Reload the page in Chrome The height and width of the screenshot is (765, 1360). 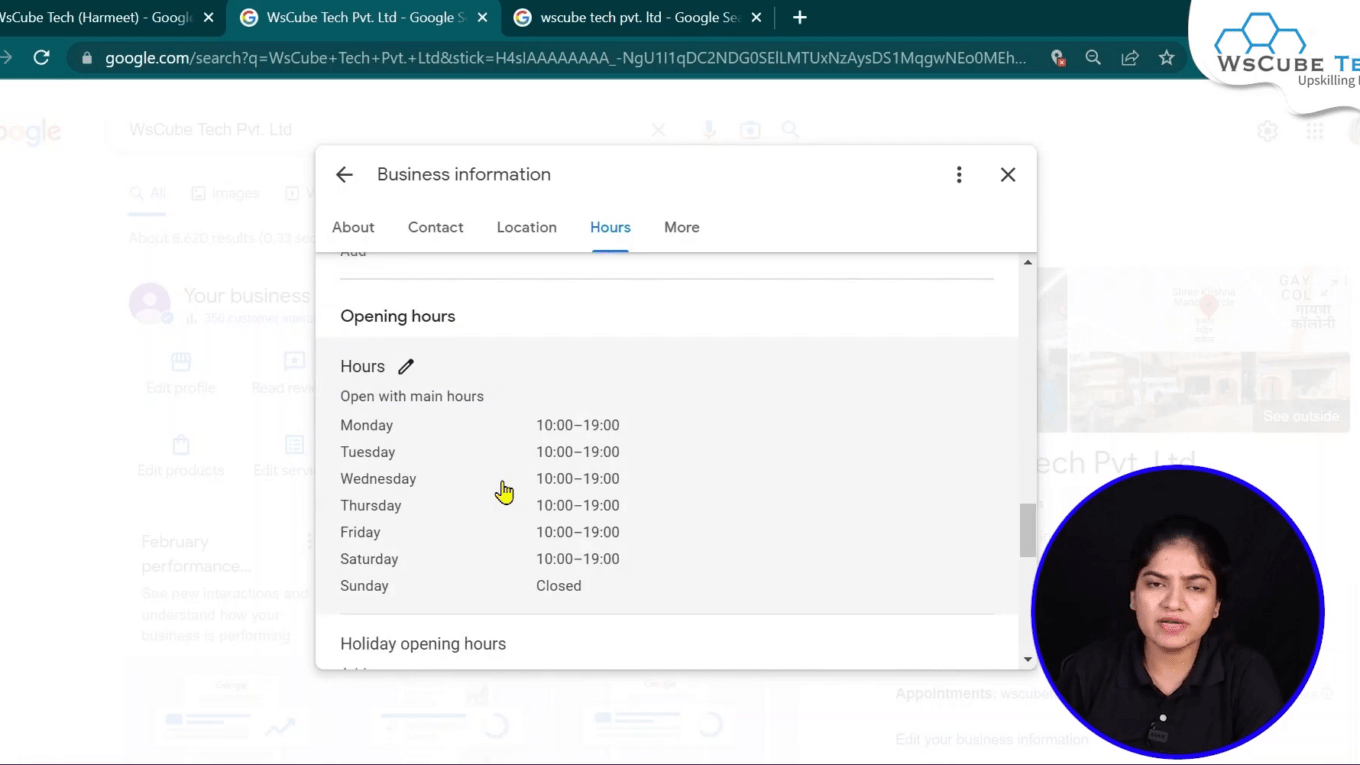[x=41, y=58]
